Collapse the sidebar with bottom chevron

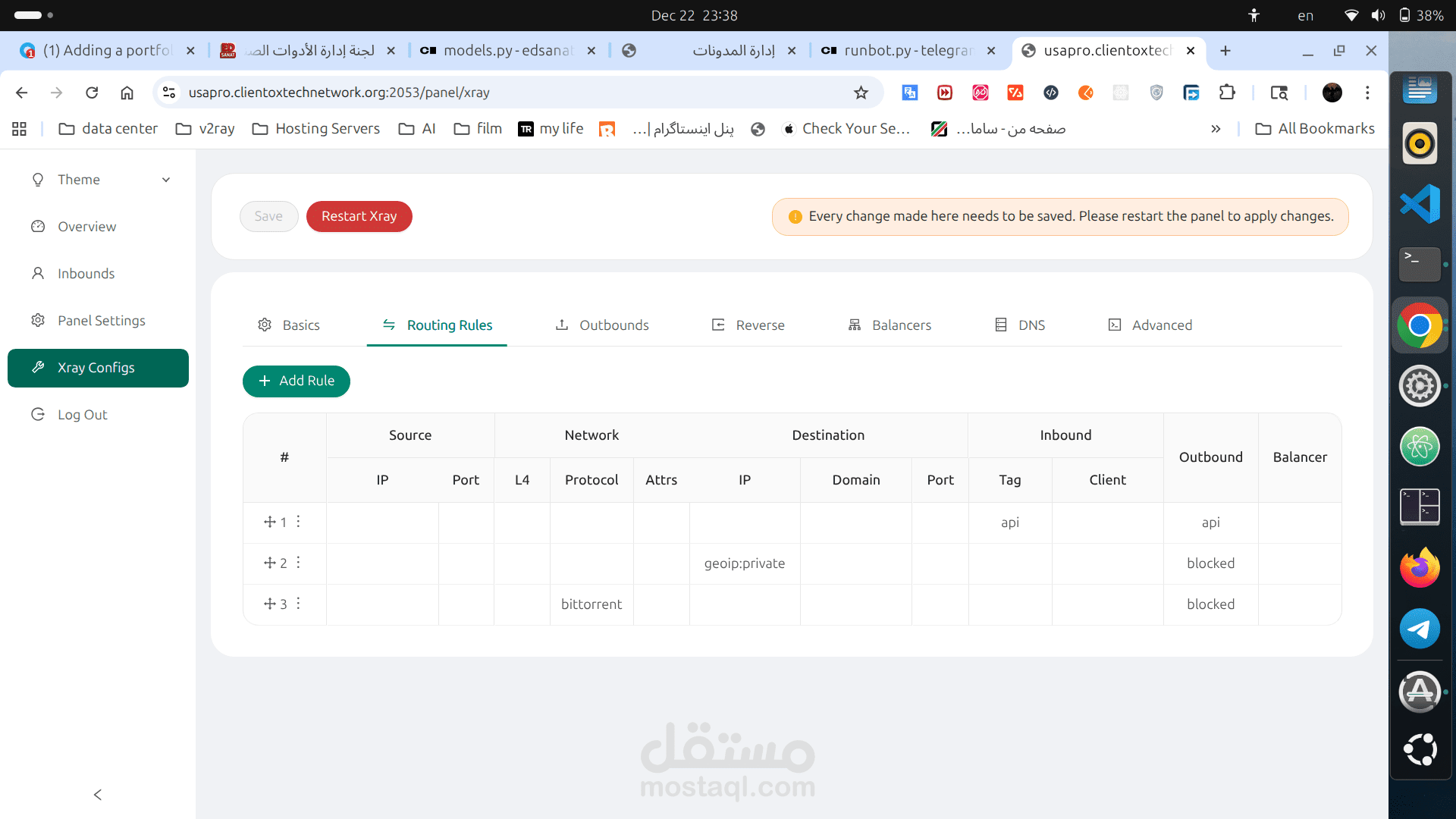97,795
